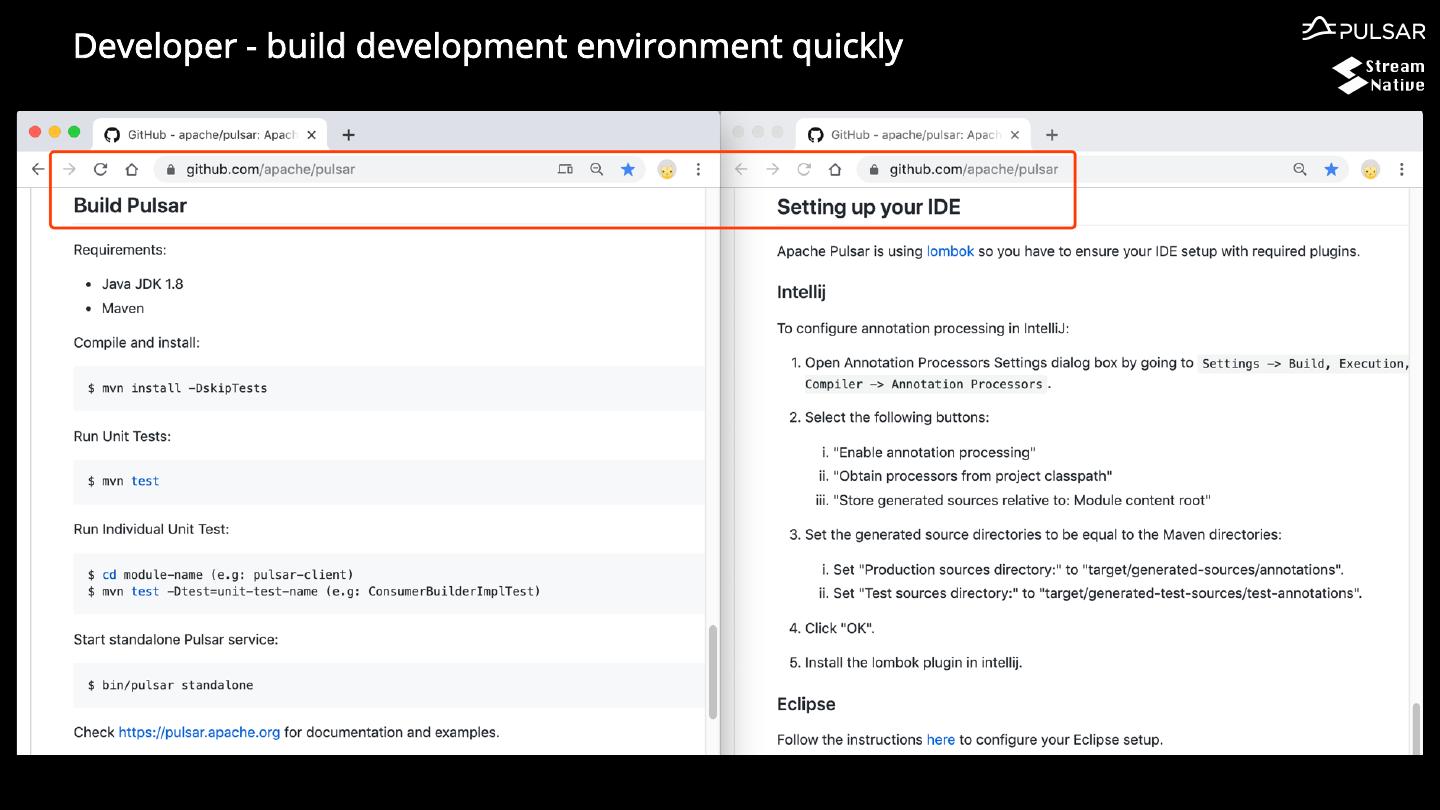
Task: Open a new tab in left browser
Action: coord(348,135)
